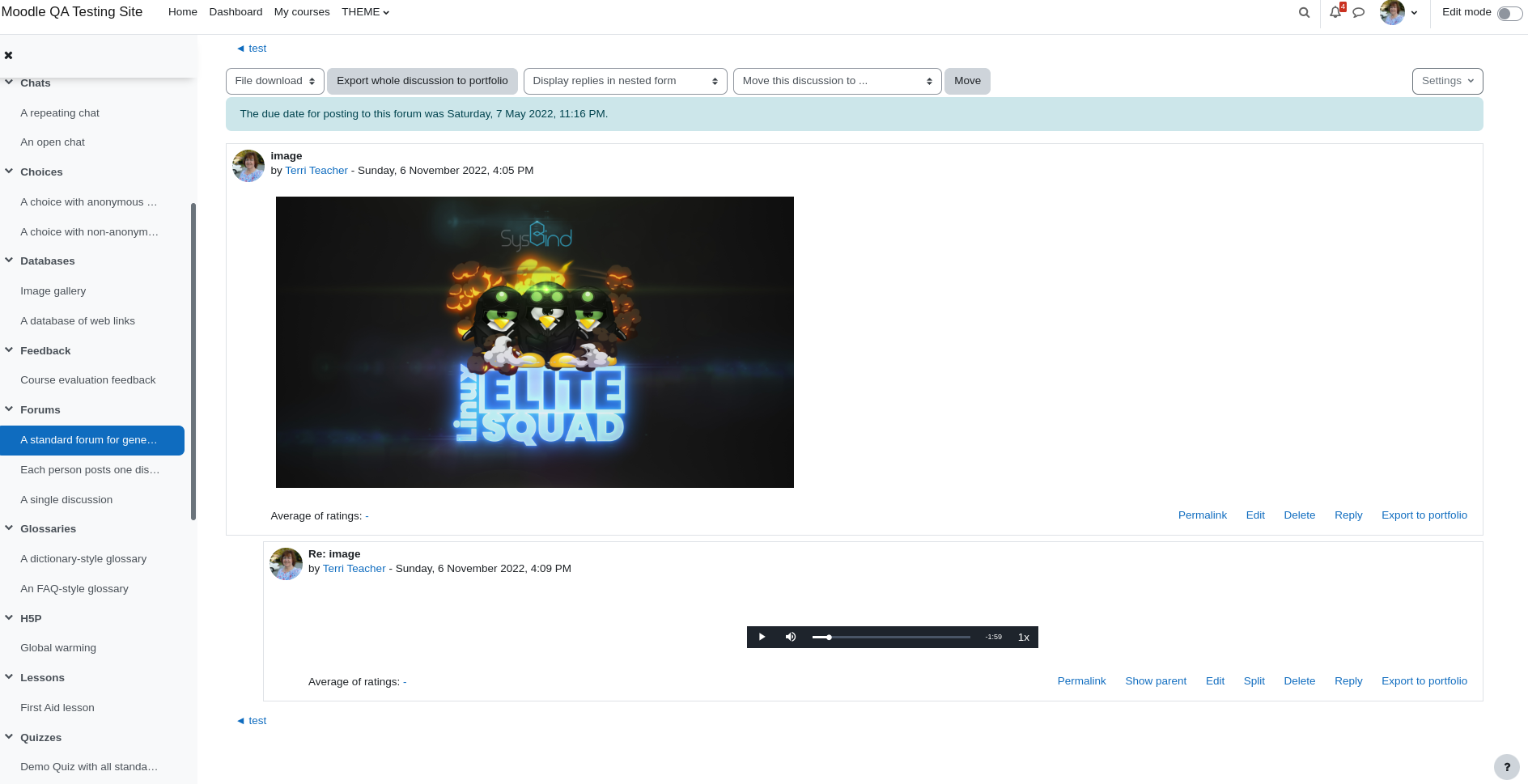Image resolution: width=1528 pixels, height=784 pixels.
Task: Collapse the Choices section chevron
Action: [x=9, y=171]
